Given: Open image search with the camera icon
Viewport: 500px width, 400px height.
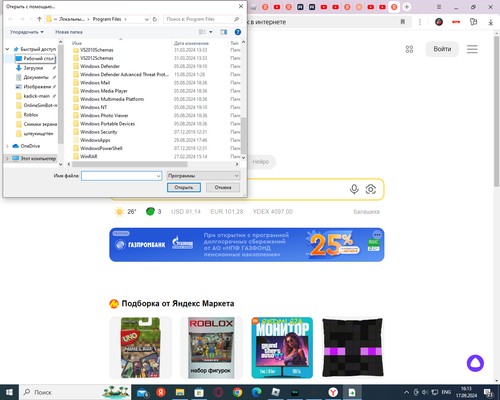Looking at the screenshot, I should click(371, 189).
